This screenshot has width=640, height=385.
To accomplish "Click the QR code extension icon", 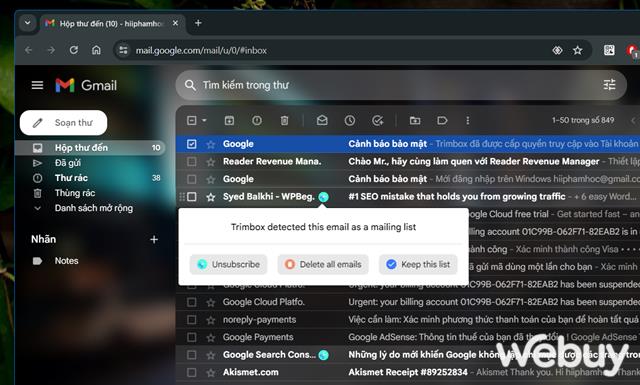I will click(609, 50).
